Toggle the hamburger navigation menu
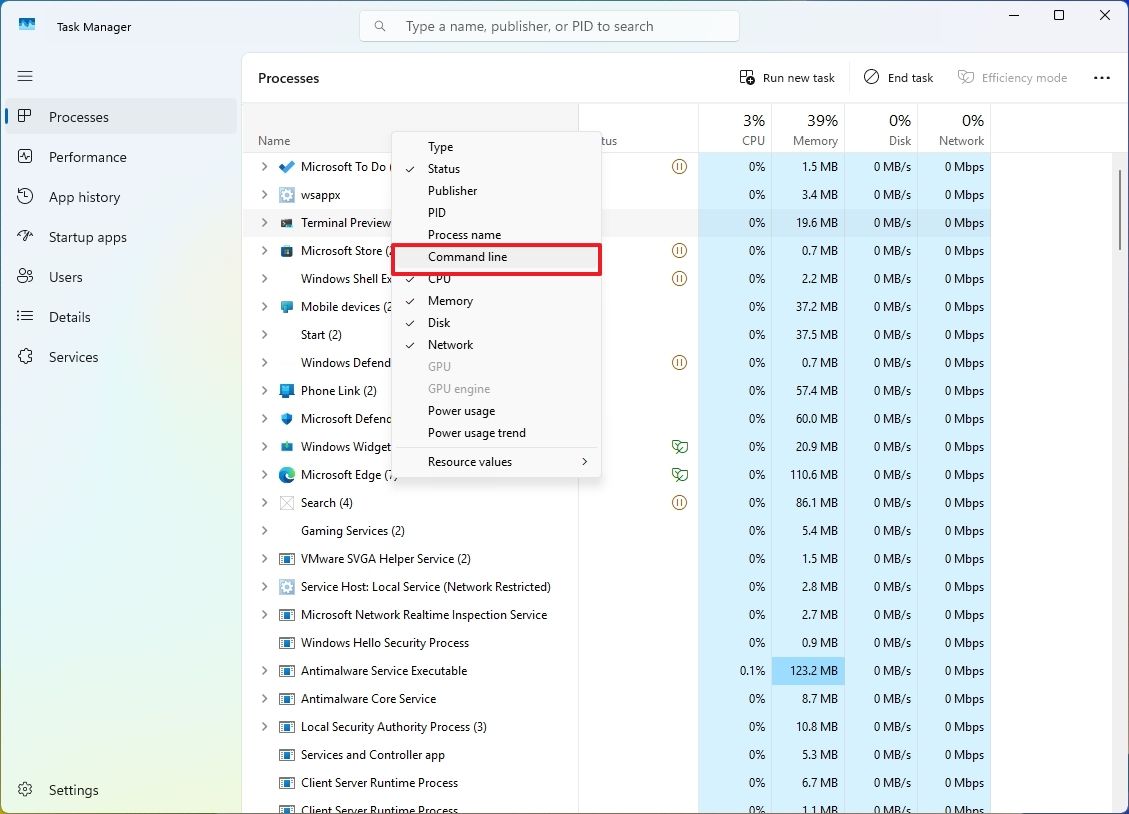The image size is (1129, 814). click(25, 76)
